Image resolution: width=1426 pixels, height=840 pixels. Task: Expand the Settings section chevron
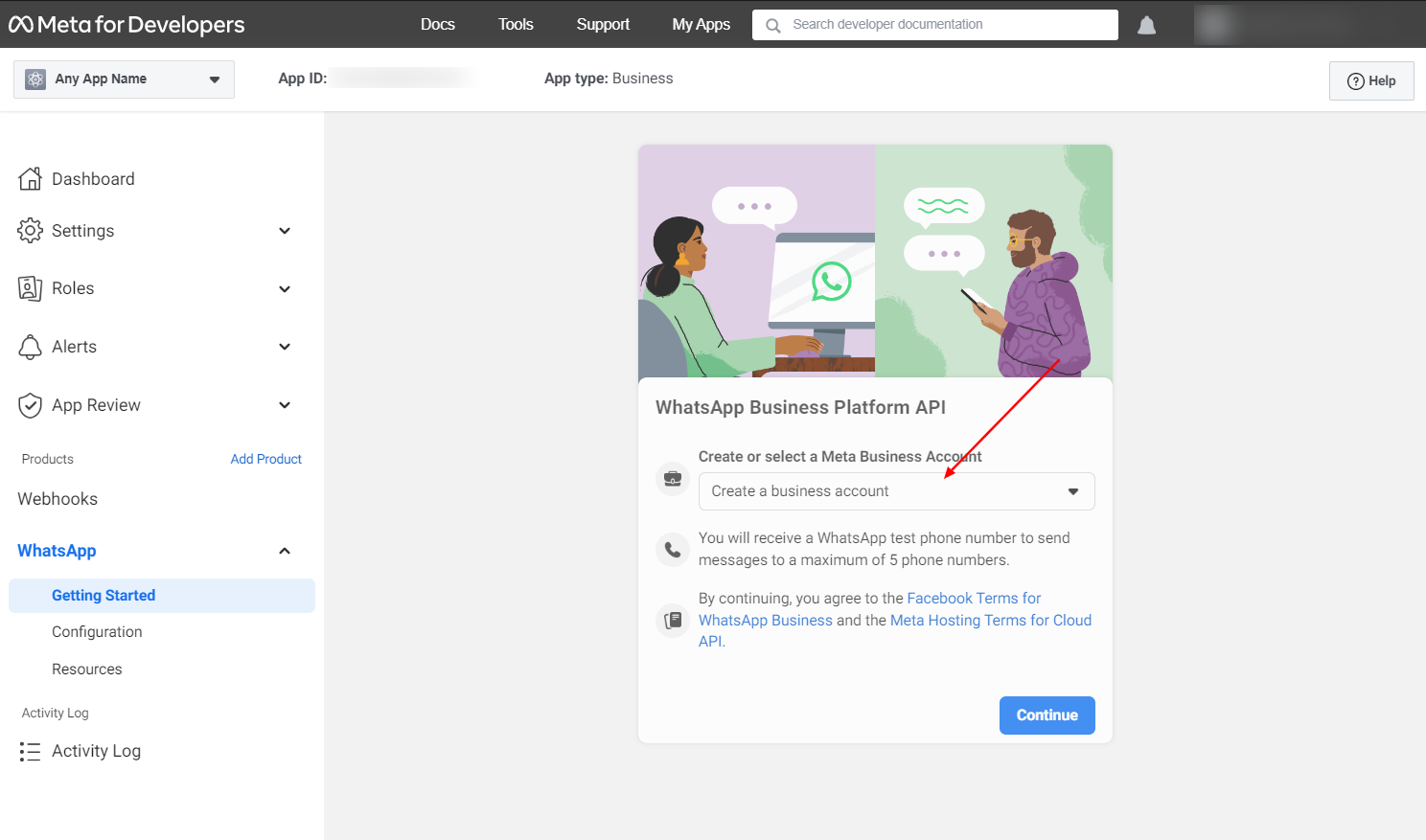click(285, 231)
